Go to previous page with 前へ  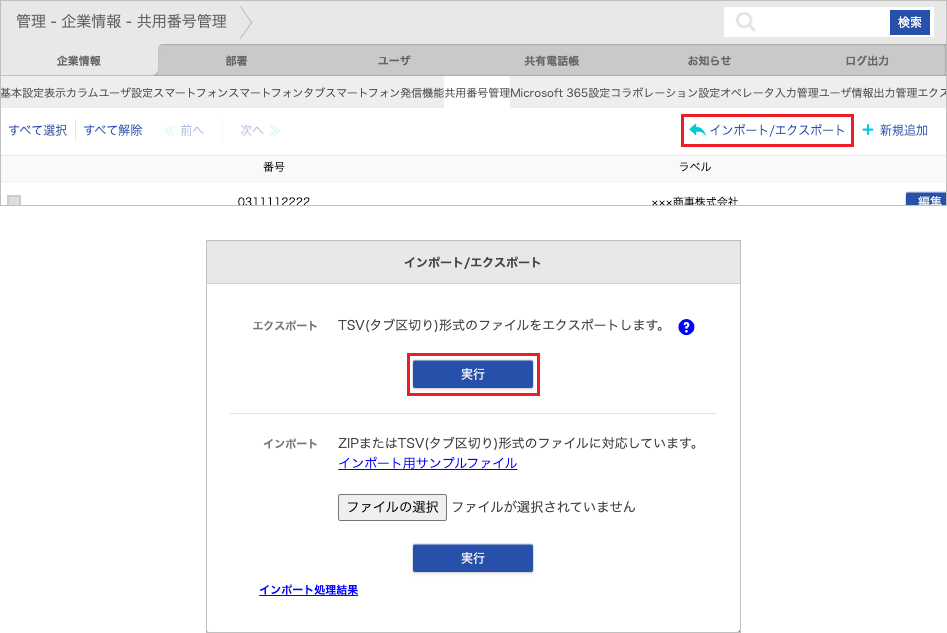(x=185, y=130)
